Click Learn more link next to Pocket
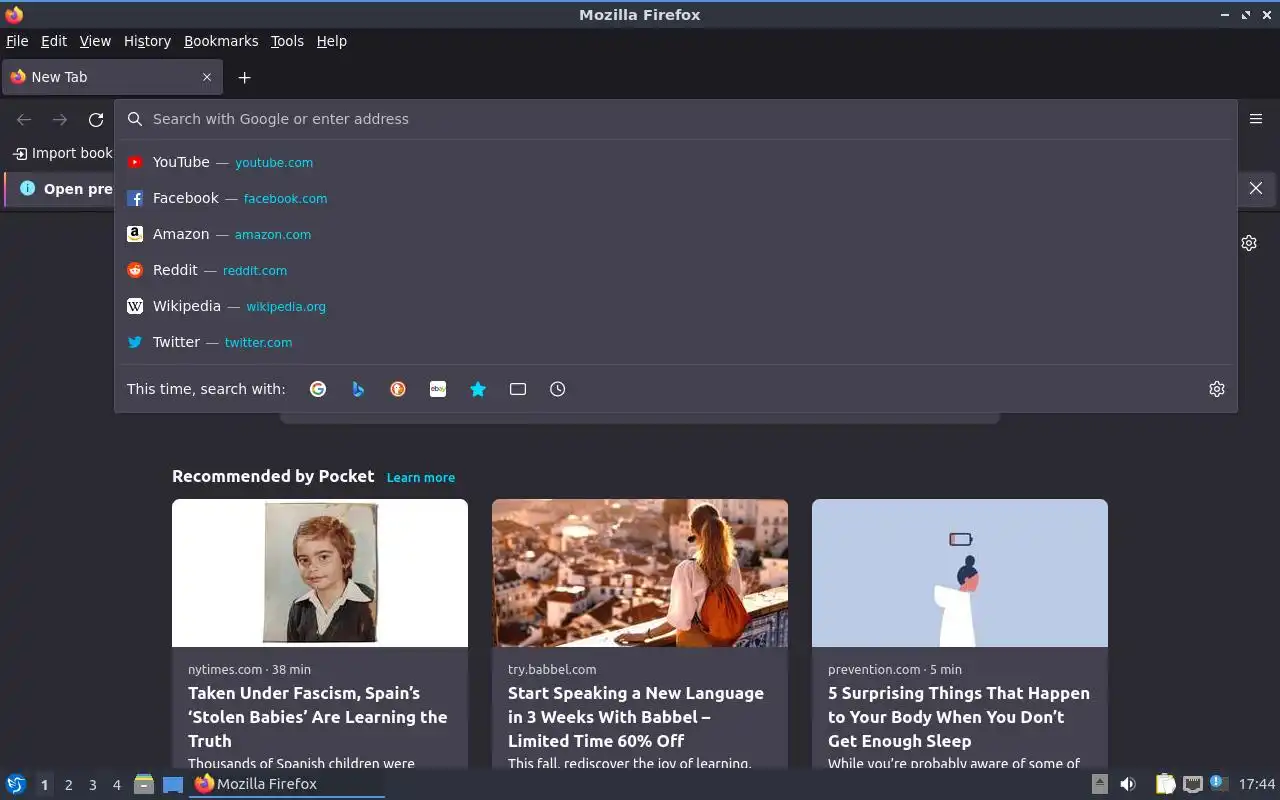Image resolution: width=1280 pixels, height=800 pixels. click(421, 477)
